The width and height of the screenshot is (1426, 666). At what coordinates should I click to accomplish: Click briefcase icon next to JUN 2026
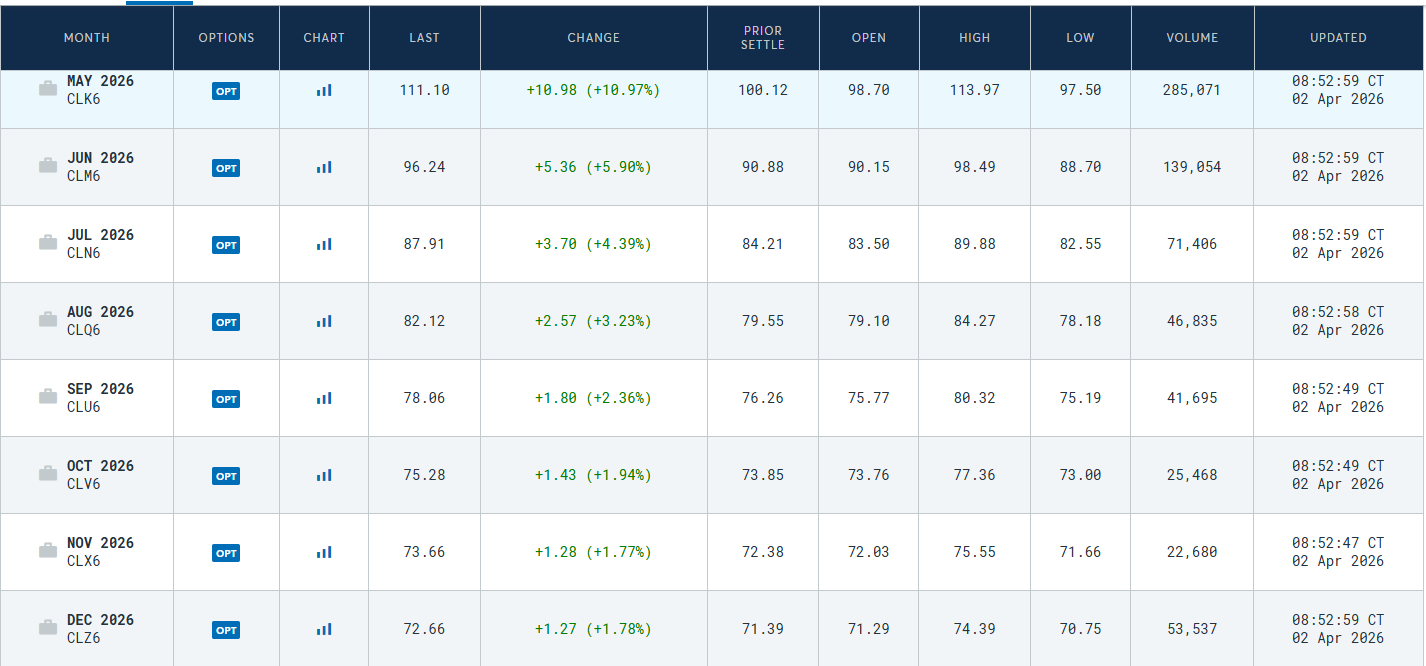click(x=48, y=166)
